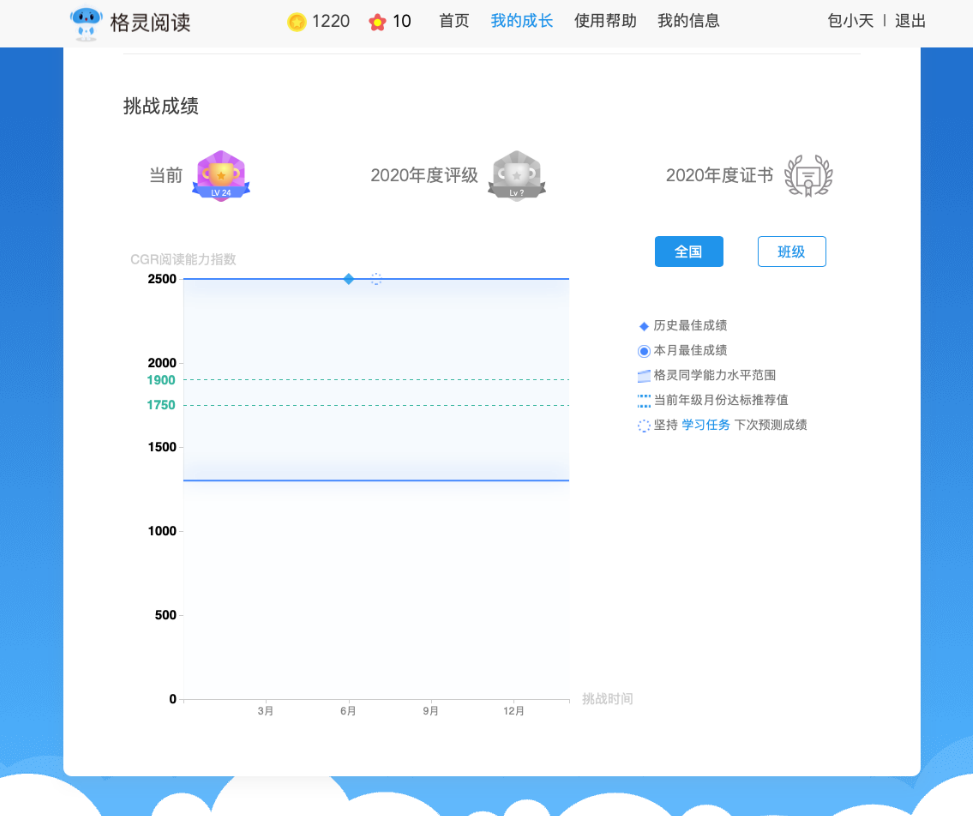Image resolution: width=973 pixels, height=816 pixels.
Task: Click the circle icon in 本月最佳成绩 legend
Action: point(644,351)
